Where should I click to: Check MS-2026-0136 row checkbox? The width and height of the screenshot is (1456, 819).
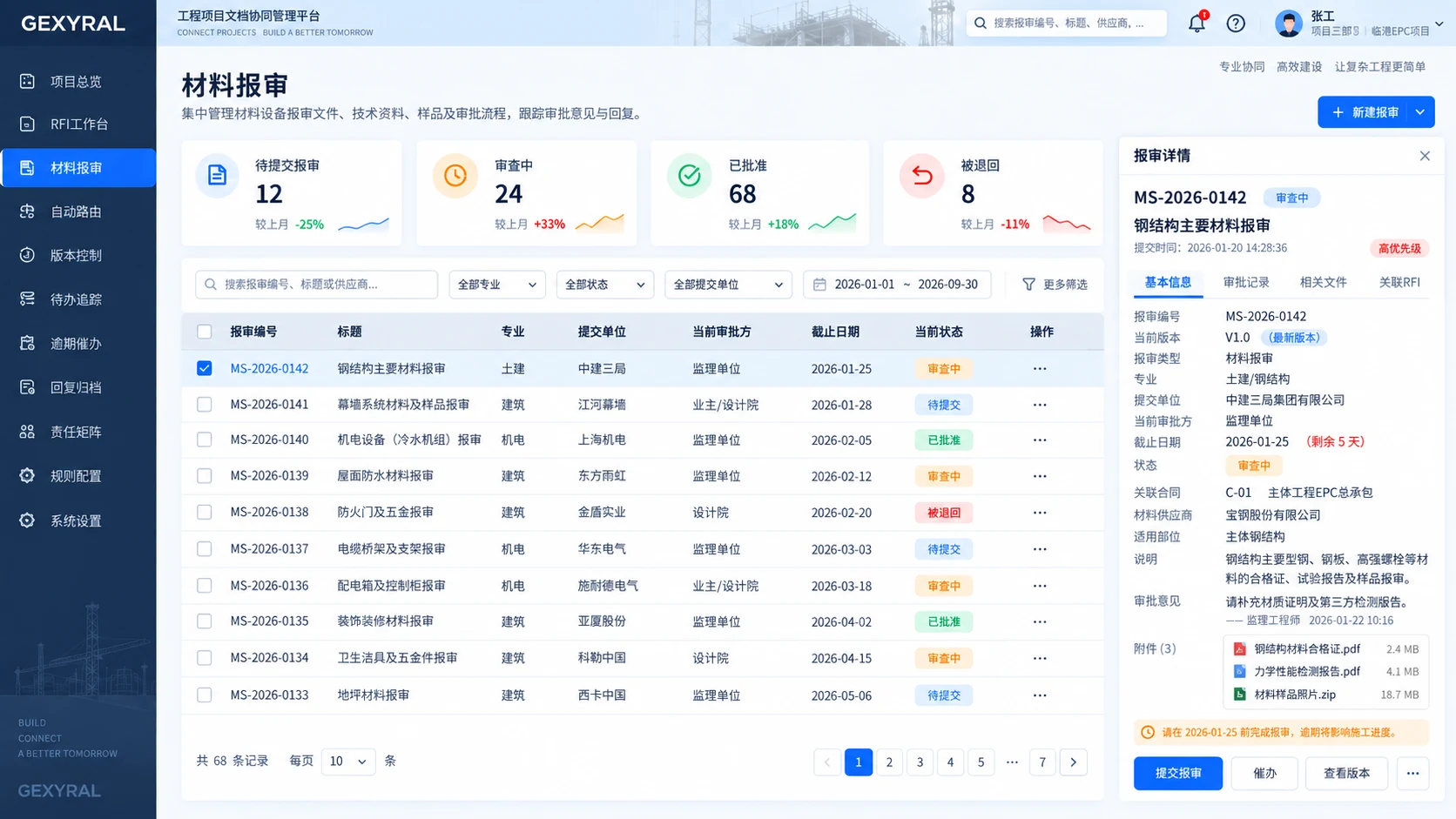click(204, 586)
